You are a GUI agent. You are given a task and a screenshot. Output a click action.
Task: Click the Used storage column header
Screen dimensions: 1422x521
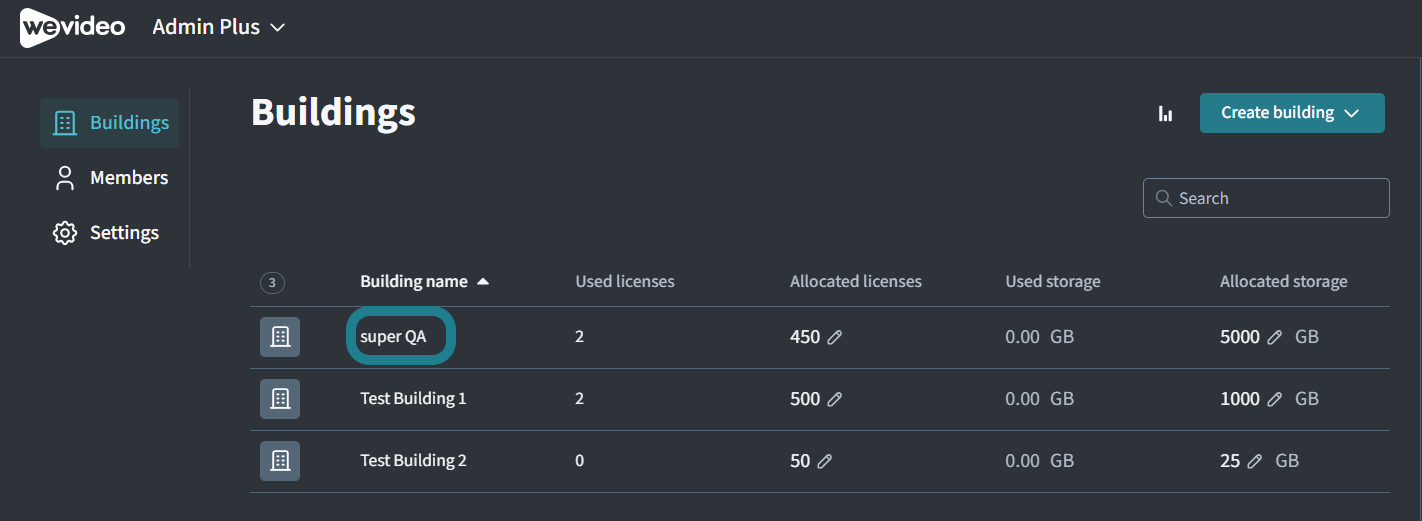click(1053, 282)
